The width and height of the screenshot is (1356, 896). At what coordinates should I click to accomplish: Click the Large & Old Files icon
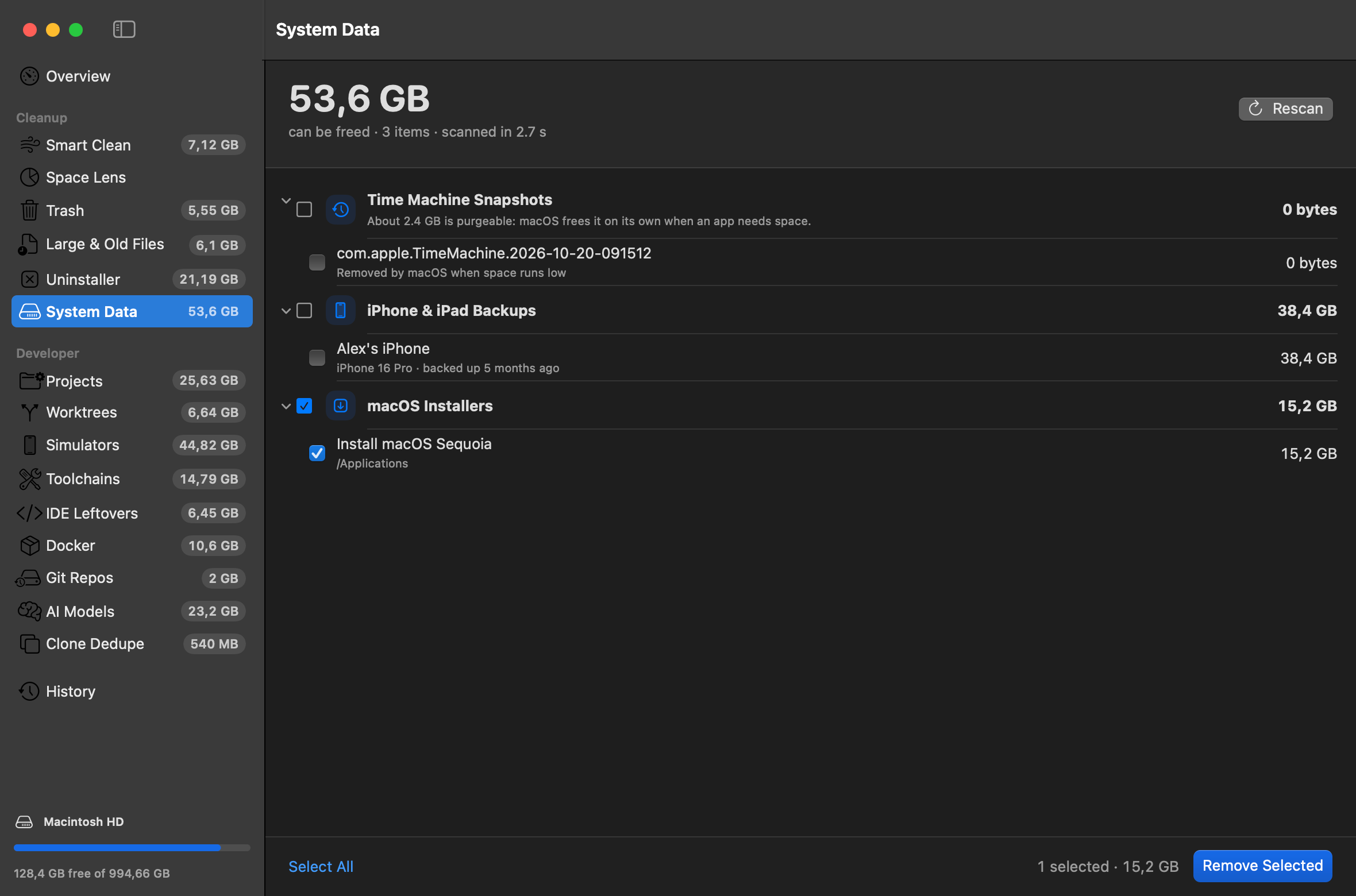pos(28,245)
